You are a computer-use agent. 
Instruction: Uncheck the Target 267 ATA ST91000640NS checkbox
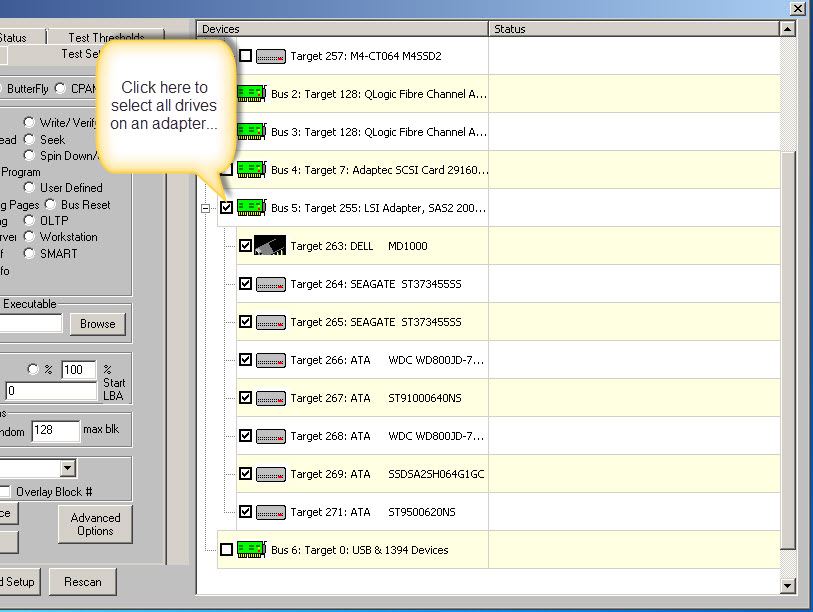(245, 398)
